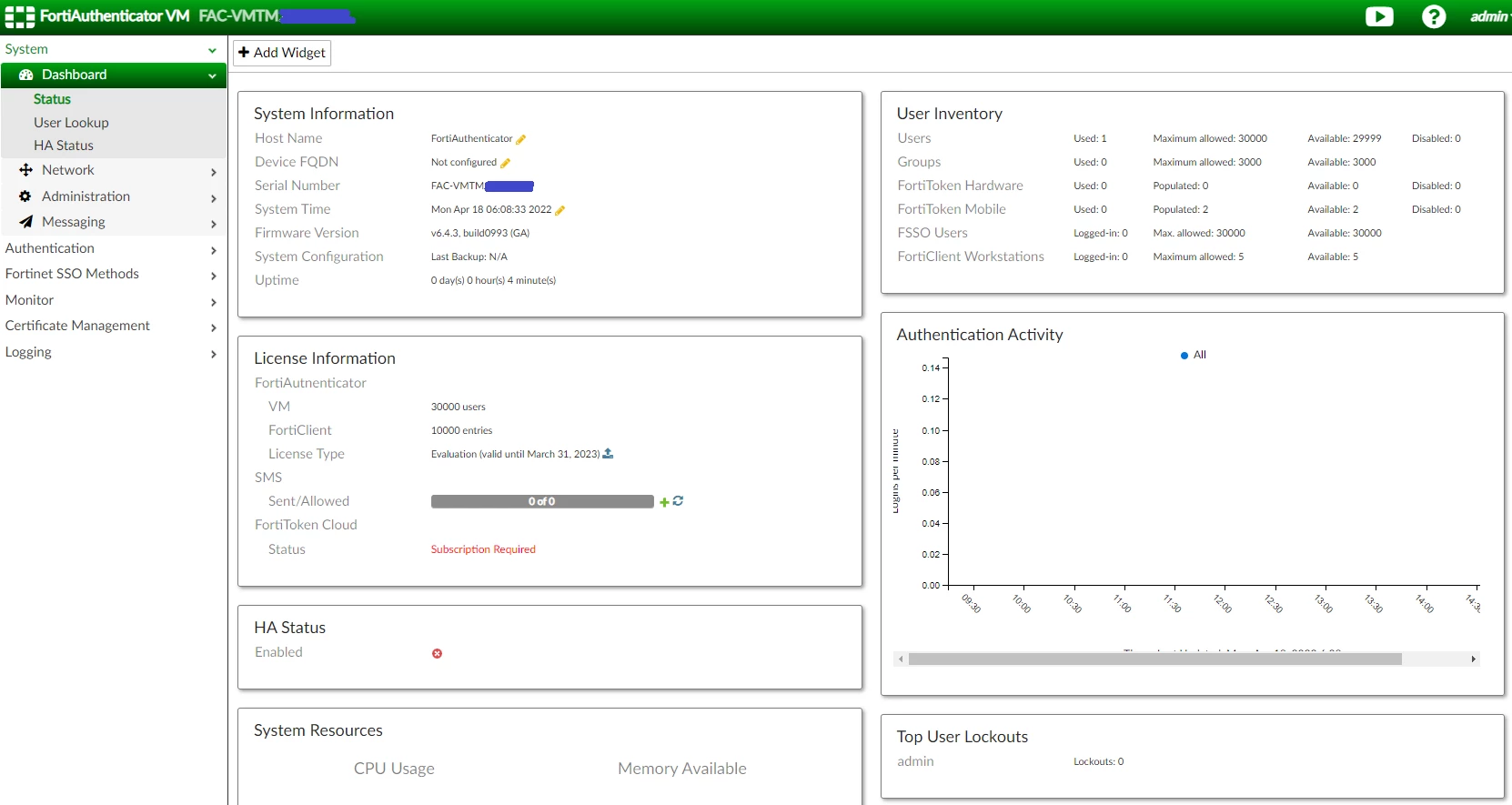
Task: Click the System Resources widget title
Action: click(x=318, y=730)
